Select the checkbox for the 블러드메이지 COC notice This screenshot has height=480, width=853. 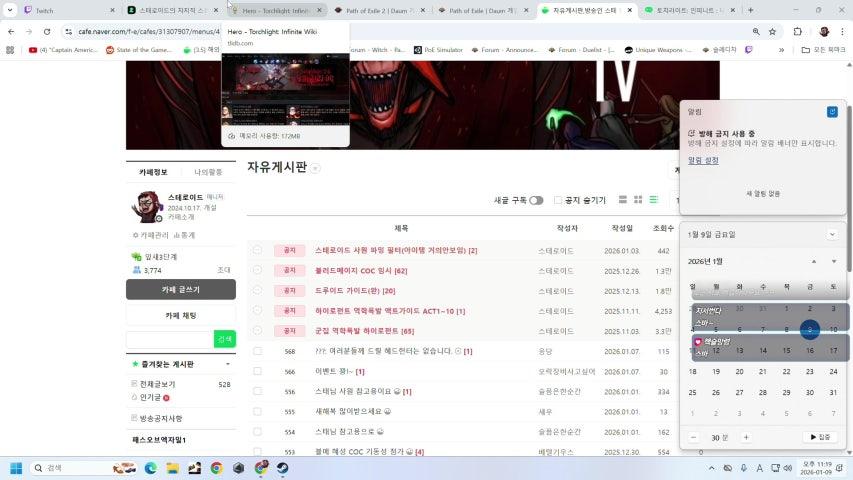tap(257, 270)
